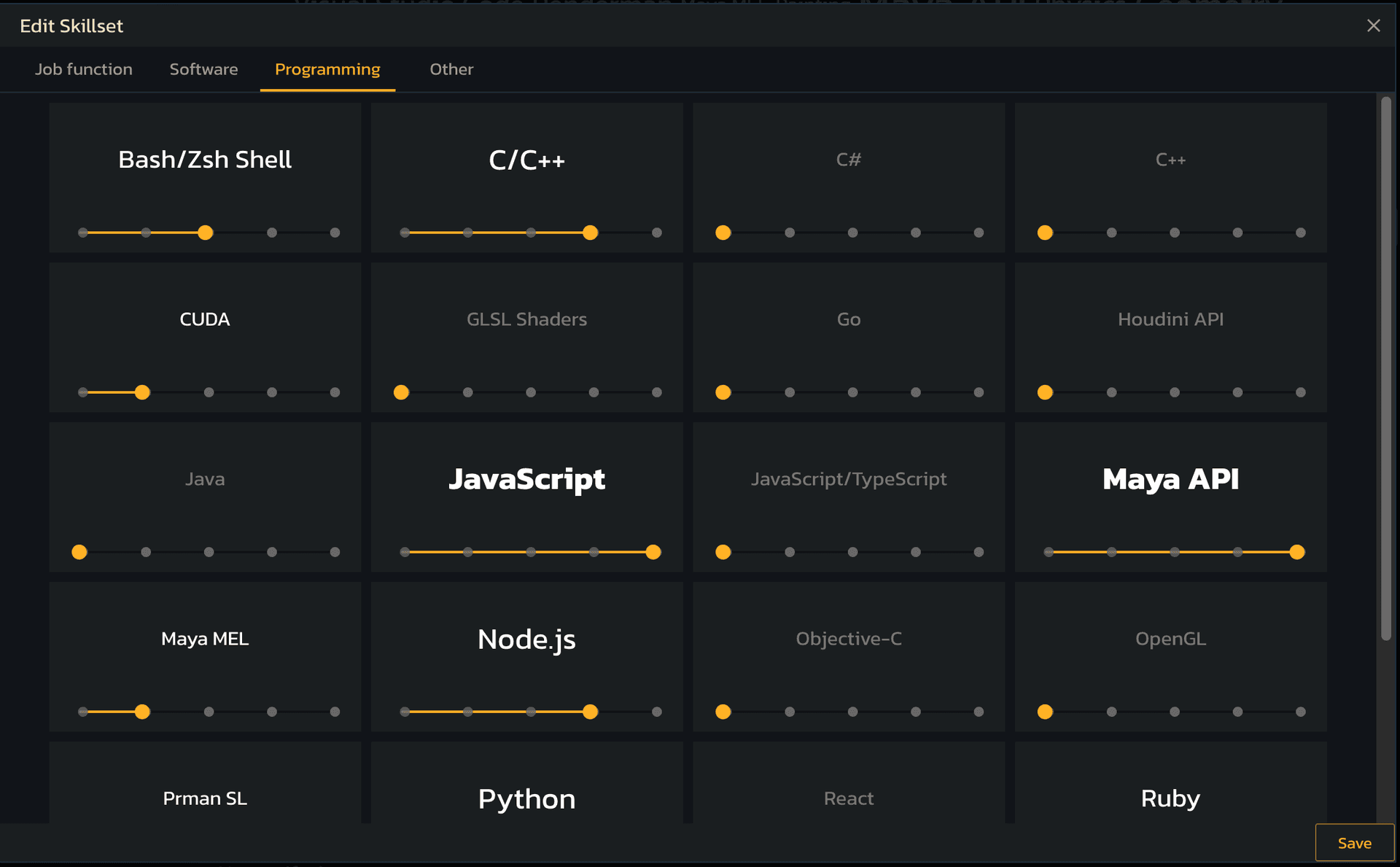Click the JavaScript/TypeScript slider handle
The image size is (1400, 867).
click(723, 552)
